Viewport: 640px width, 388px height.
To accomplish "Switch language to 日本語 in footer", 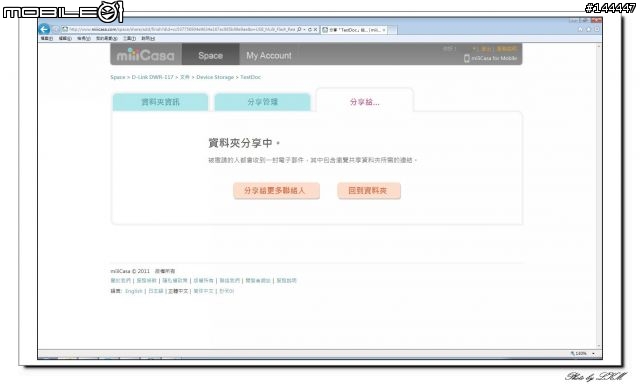I will point(156,291).
